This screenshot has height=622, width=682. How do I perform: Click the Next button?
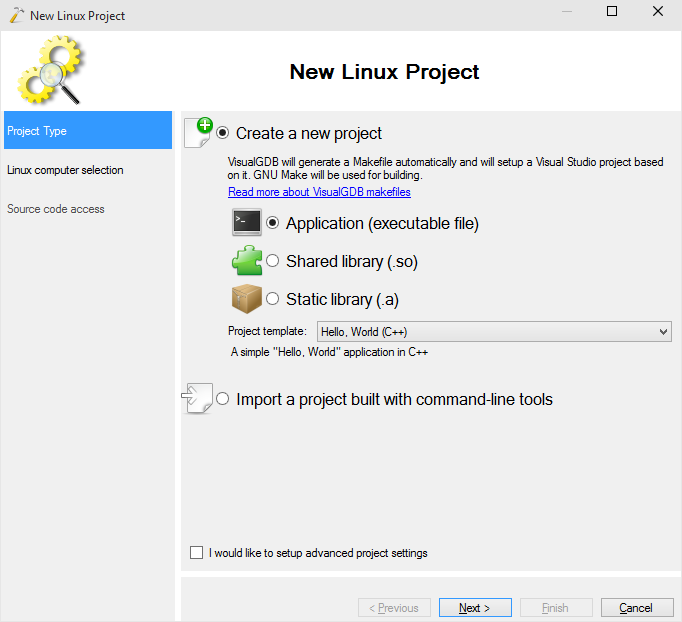coord(475,608)
